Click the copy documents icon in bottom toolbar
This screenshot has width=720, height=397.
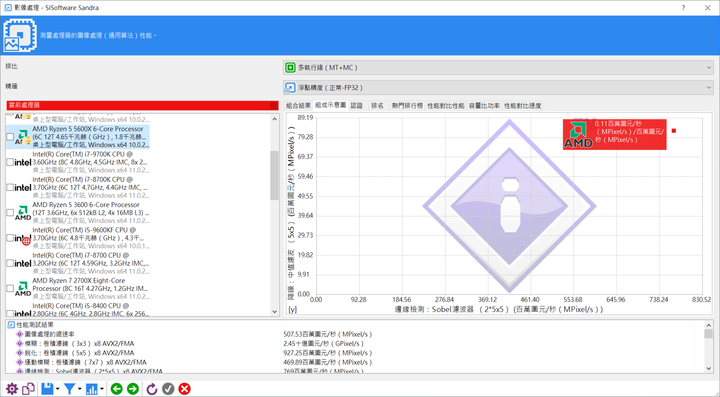coord(28,389)
